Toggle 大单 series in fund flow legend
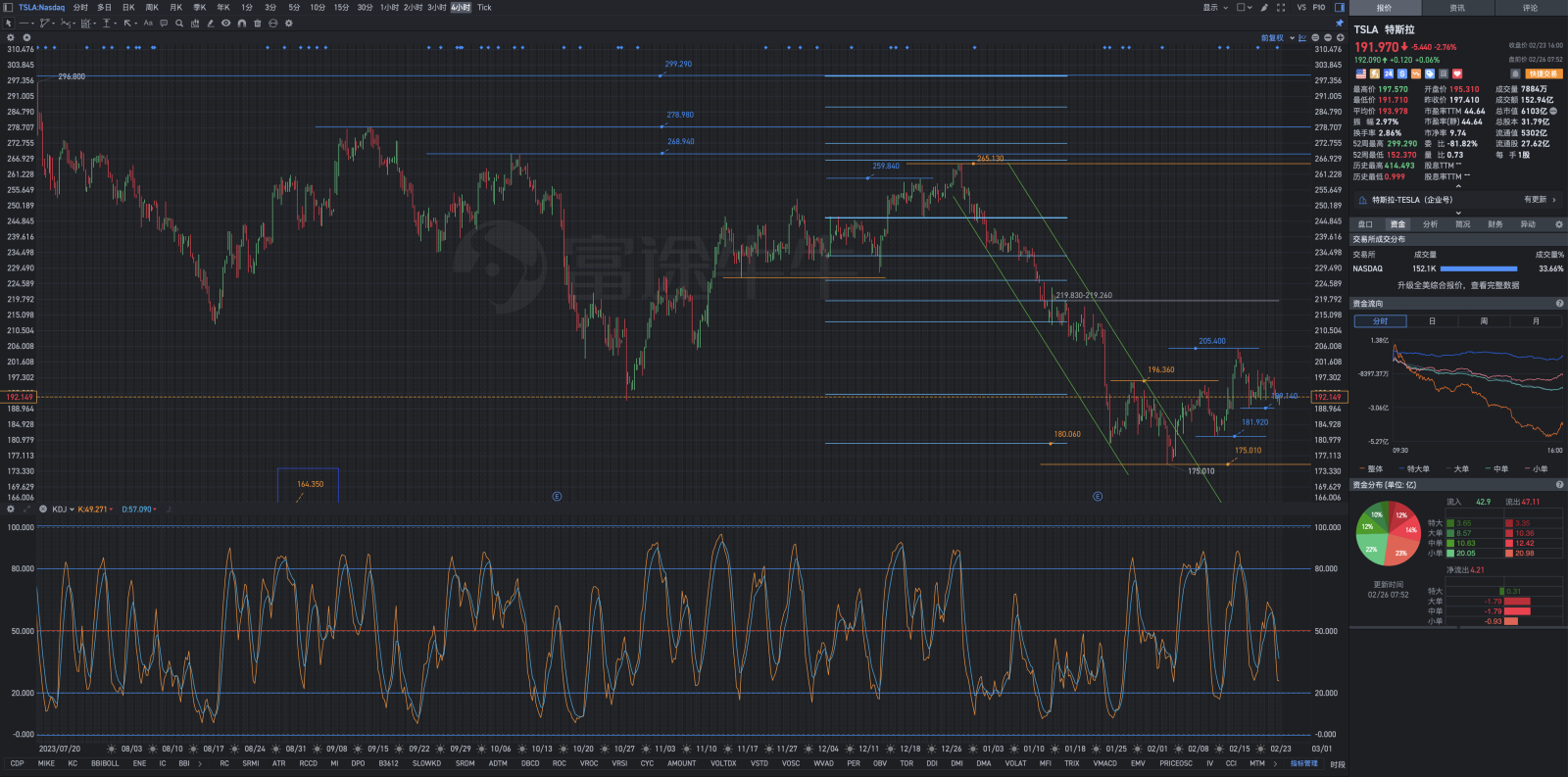The image size is (1568, 777). pos(1457,468)
